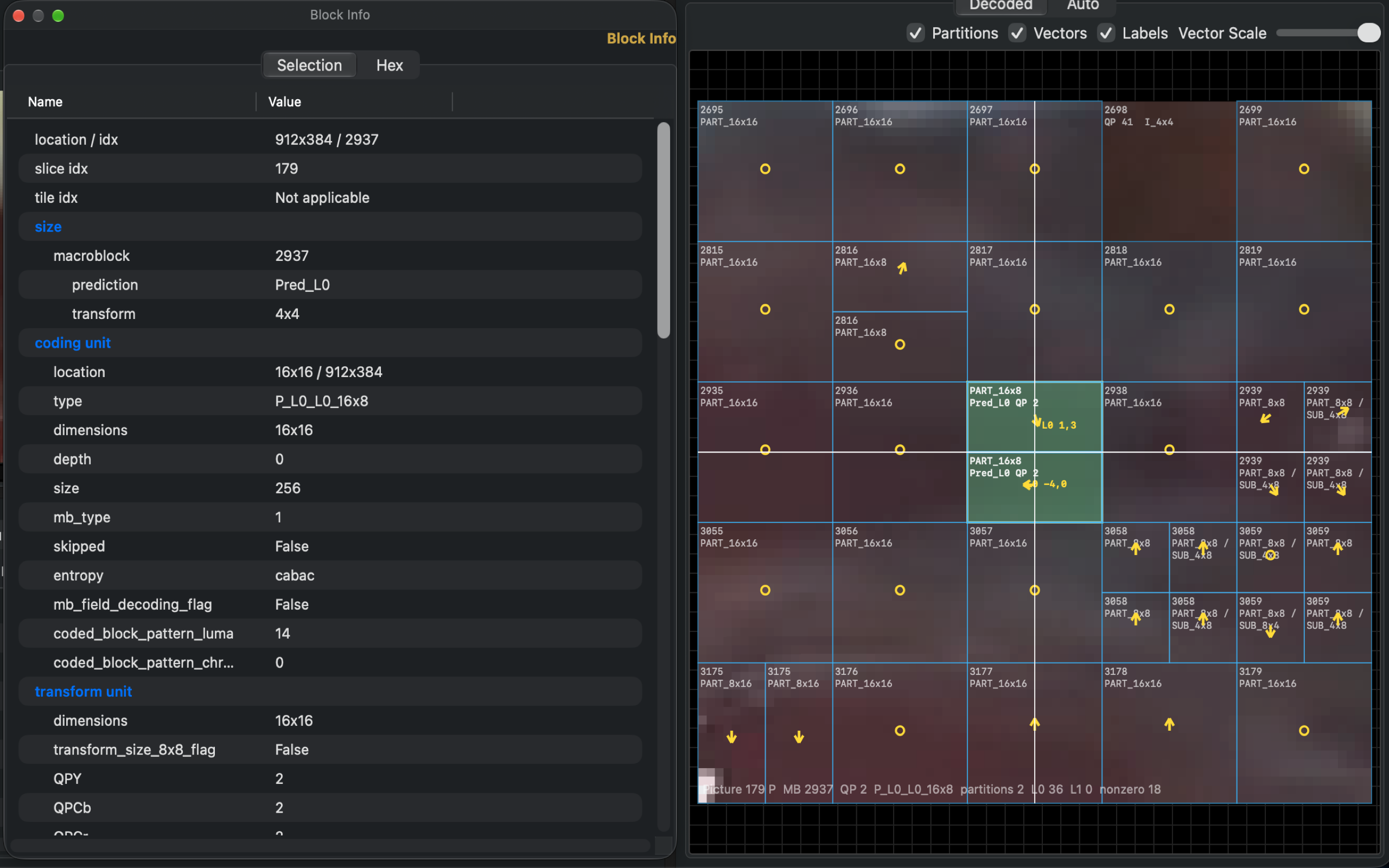Select the Auto view tab
Screen dimensions: 1389x868
pos(1082,6)
